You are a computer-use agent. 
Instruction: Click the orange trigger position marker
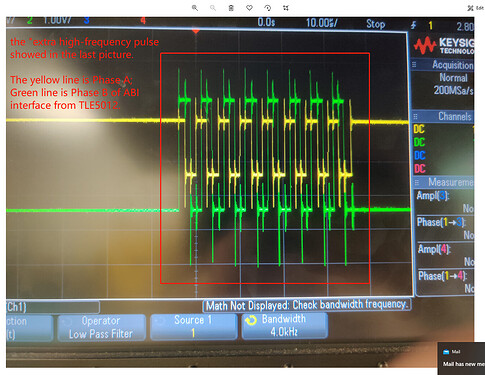tap(196, 31)
